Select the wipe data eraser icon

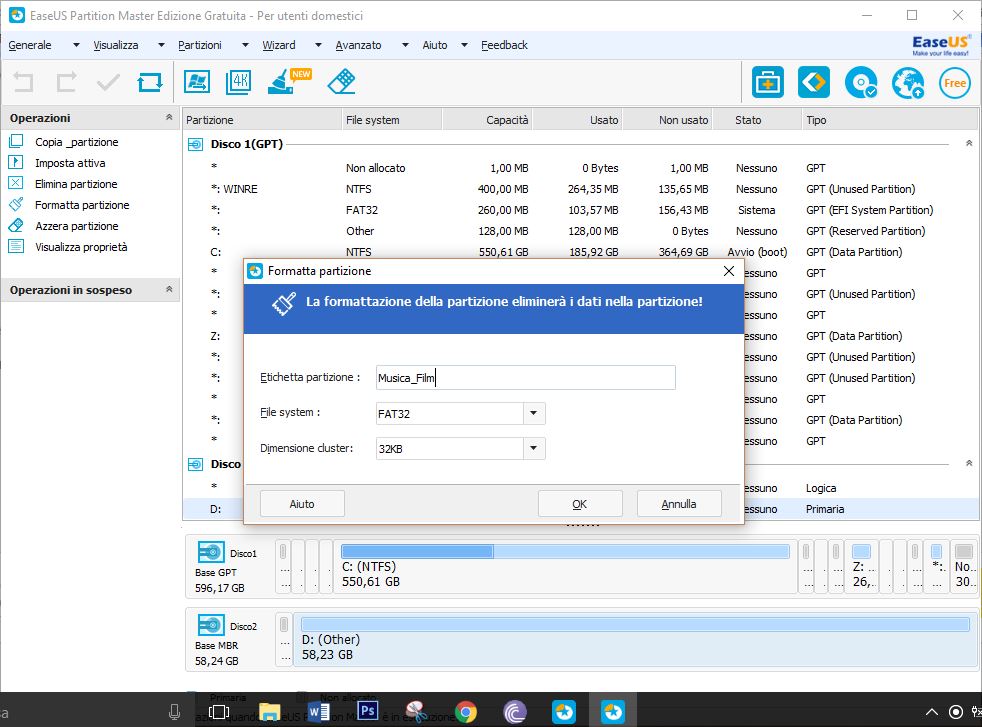coord(341,81)
